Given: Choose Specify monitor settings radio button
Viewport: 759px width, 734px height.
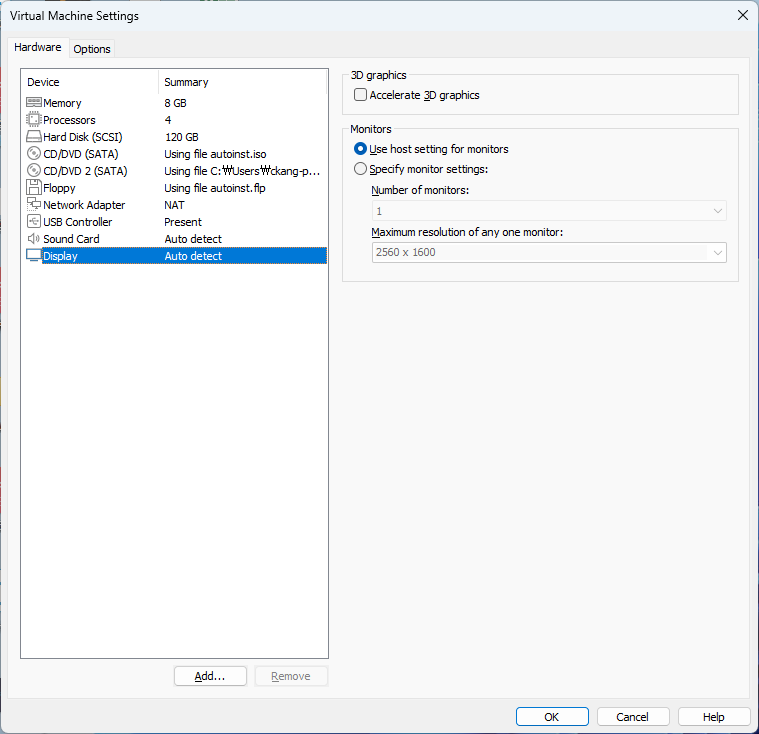Looking at the screenshot, I should 360,168.
